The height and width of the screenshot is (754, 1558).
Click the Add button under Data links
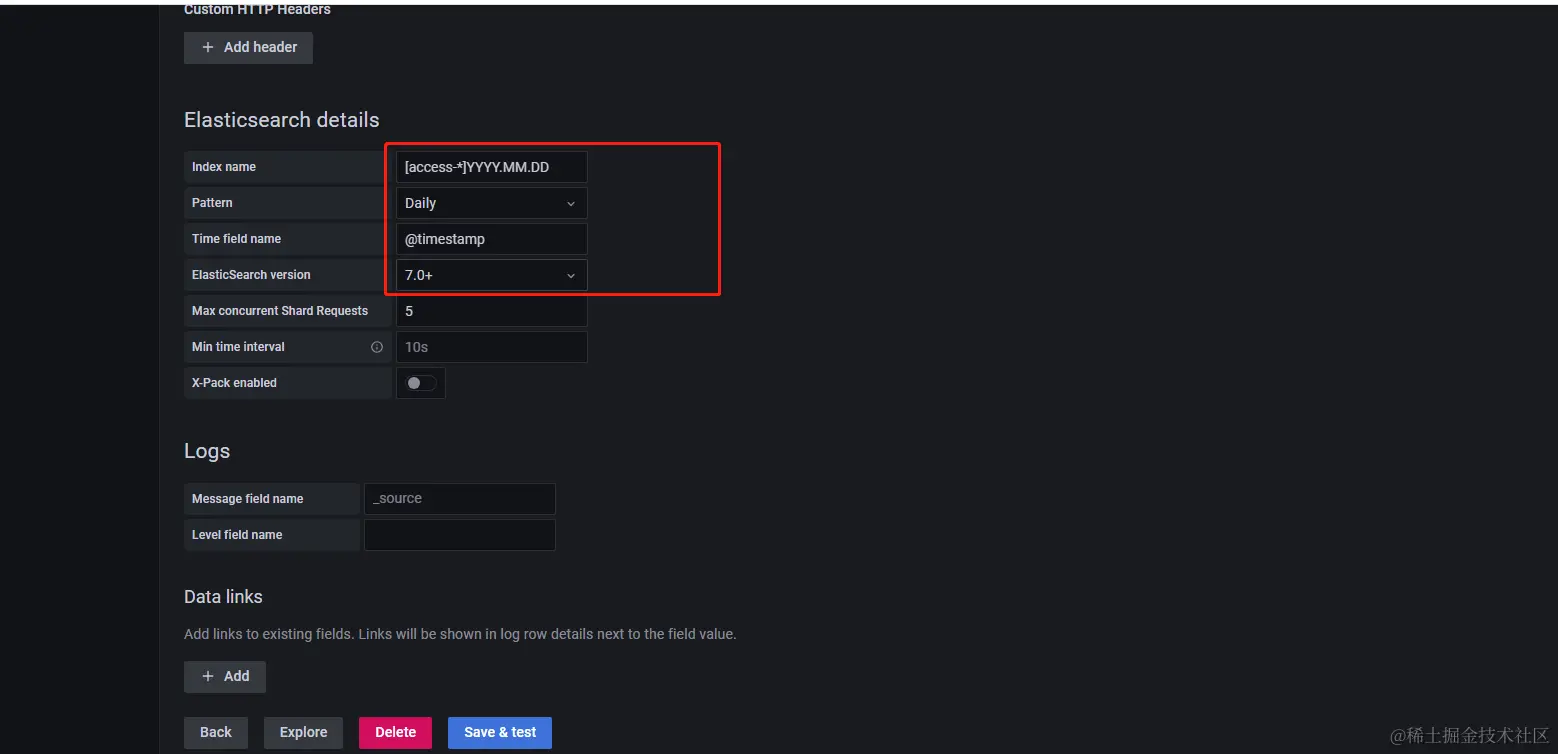225,676
